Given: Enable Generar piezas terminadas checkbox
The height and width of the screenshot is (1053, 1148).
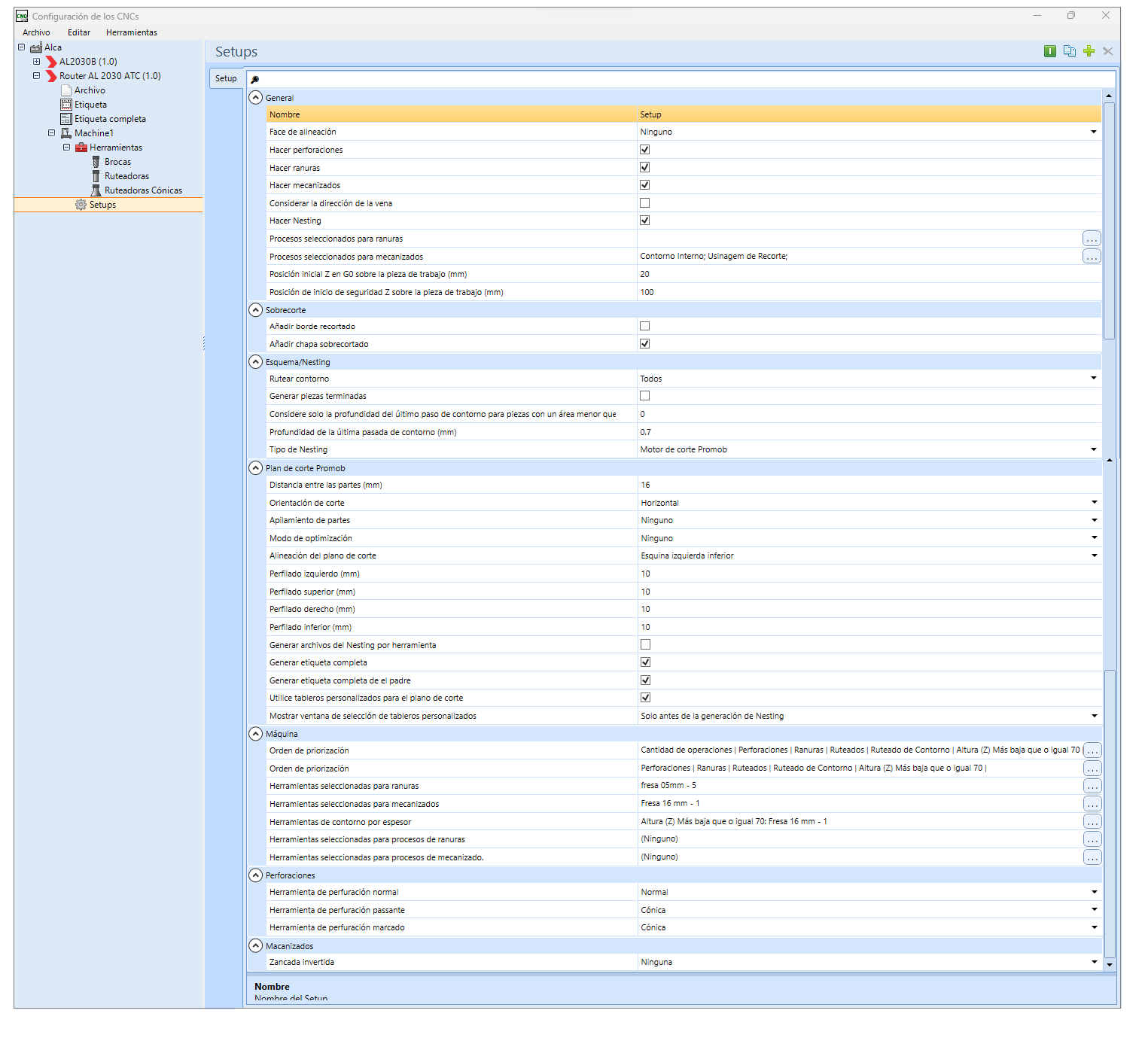Looking at the screenshot, I should 644,396.
